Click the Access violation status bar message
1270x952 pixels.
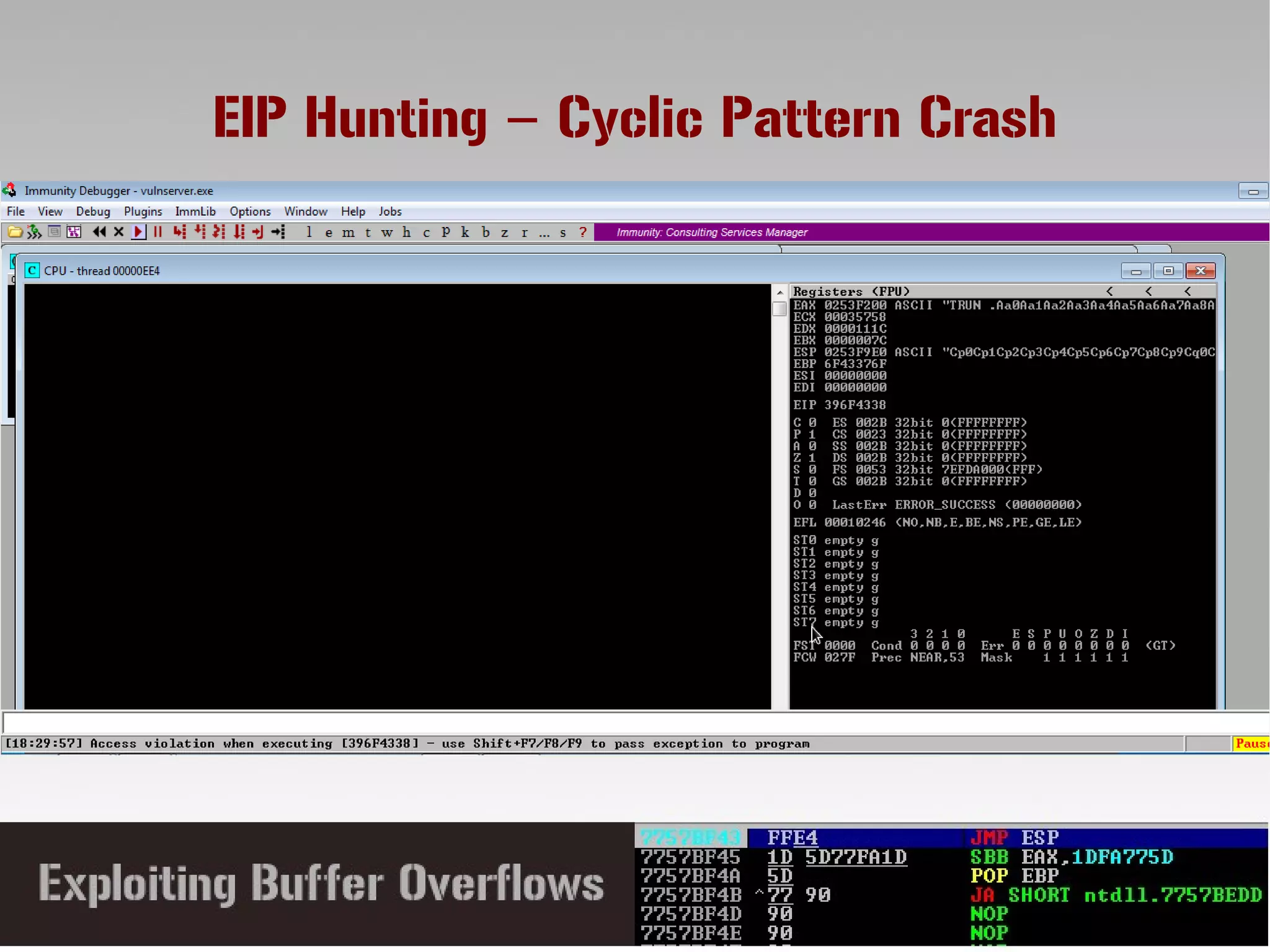(407, 744)
